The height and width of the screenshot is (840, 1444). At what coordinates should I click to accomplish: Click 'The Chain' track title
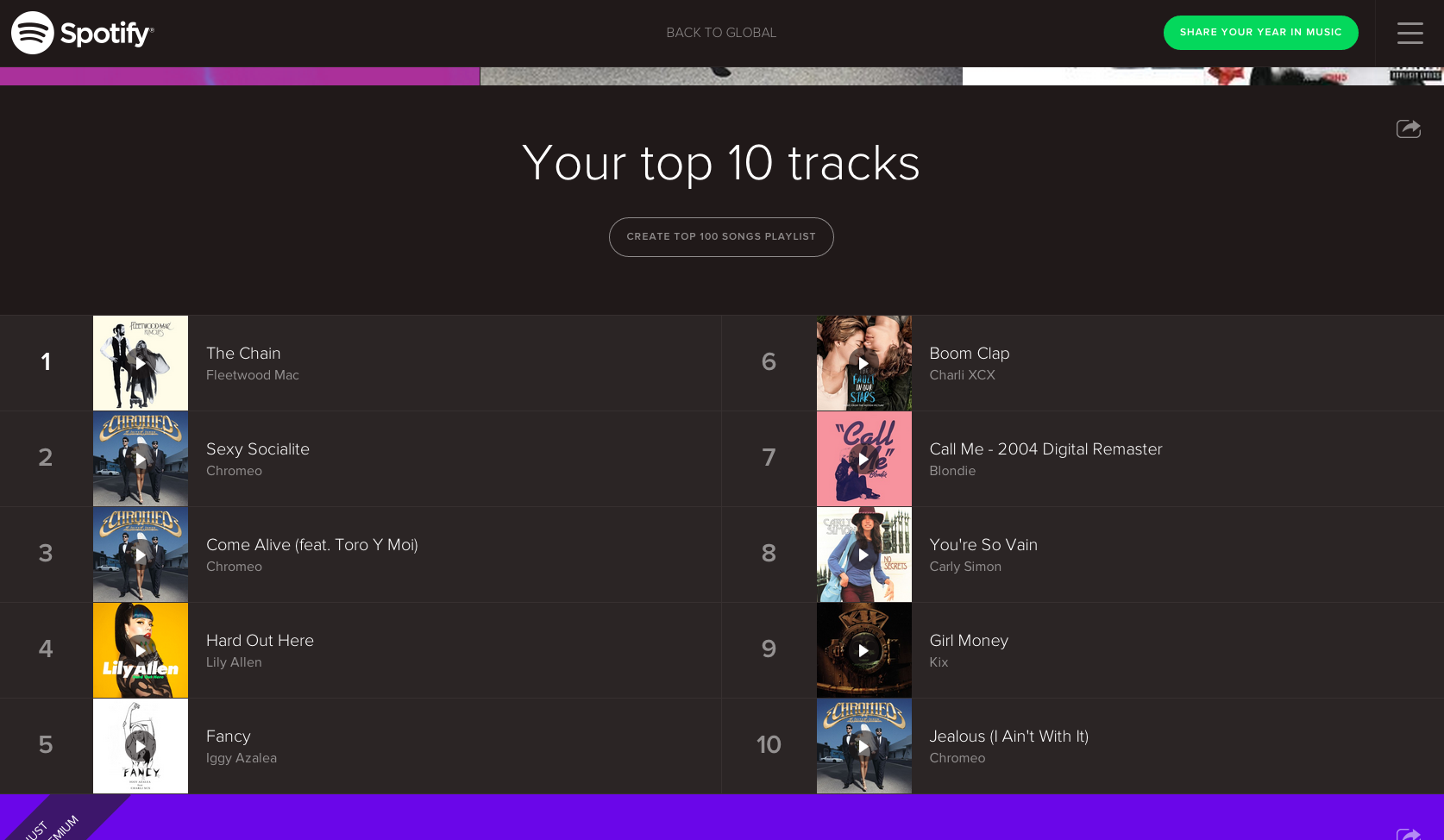click(243, 354)
